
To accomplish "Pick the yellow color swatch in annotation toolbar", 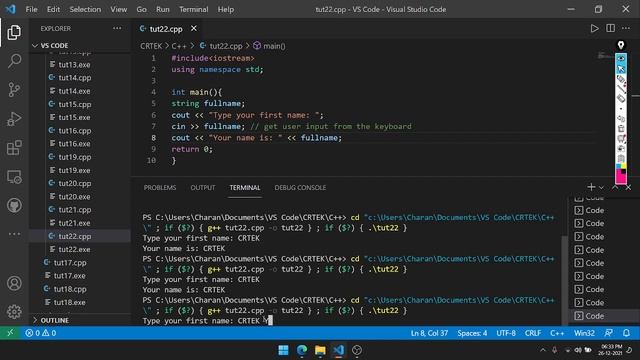I will click(x=623, y=166).
